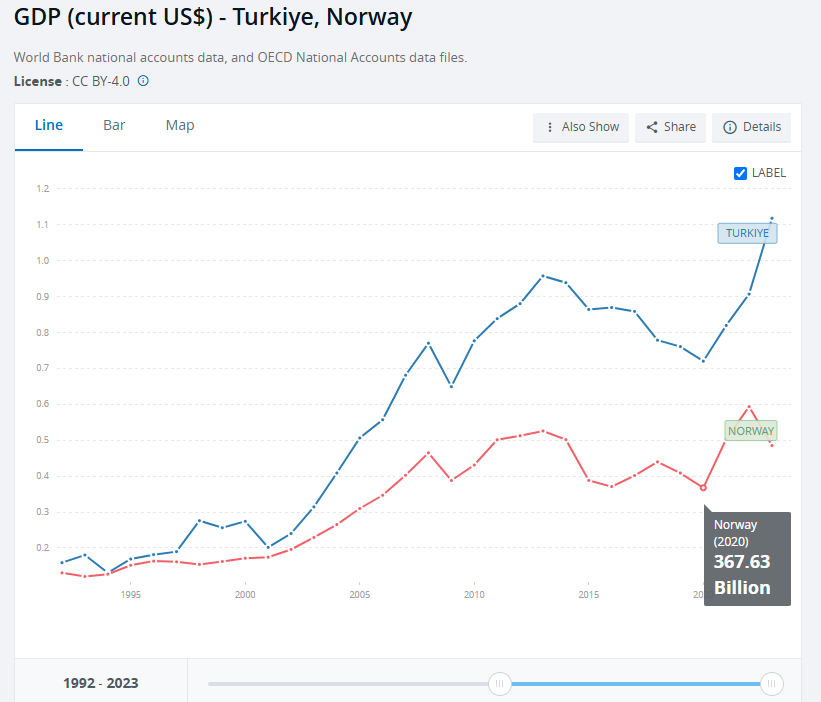Image resolution: width=821 pixels, height=702 pixels.
Task: Select the Line tab
Action: [49, 126]
